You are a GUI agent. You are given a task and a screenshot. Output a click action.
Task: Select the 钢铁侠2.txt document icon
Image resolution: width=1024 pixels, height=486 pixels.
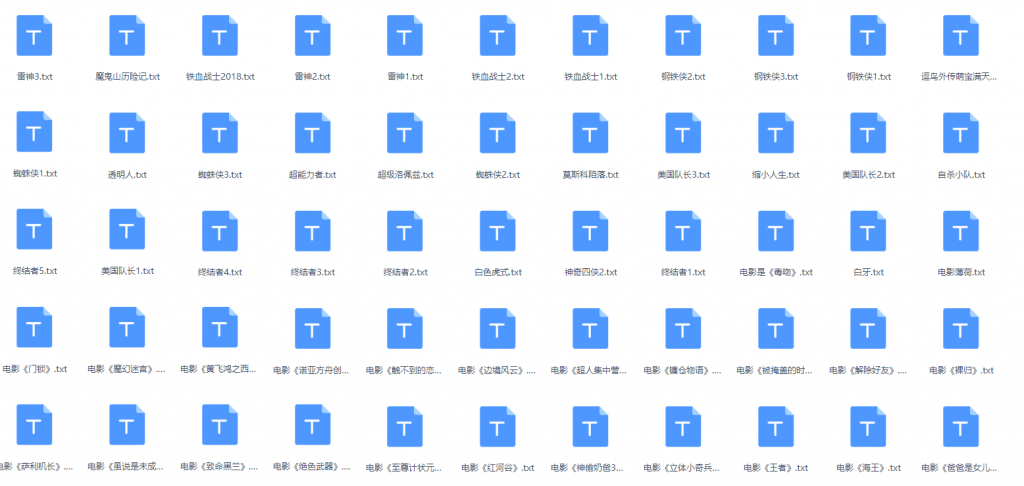[x=683, y=35]
